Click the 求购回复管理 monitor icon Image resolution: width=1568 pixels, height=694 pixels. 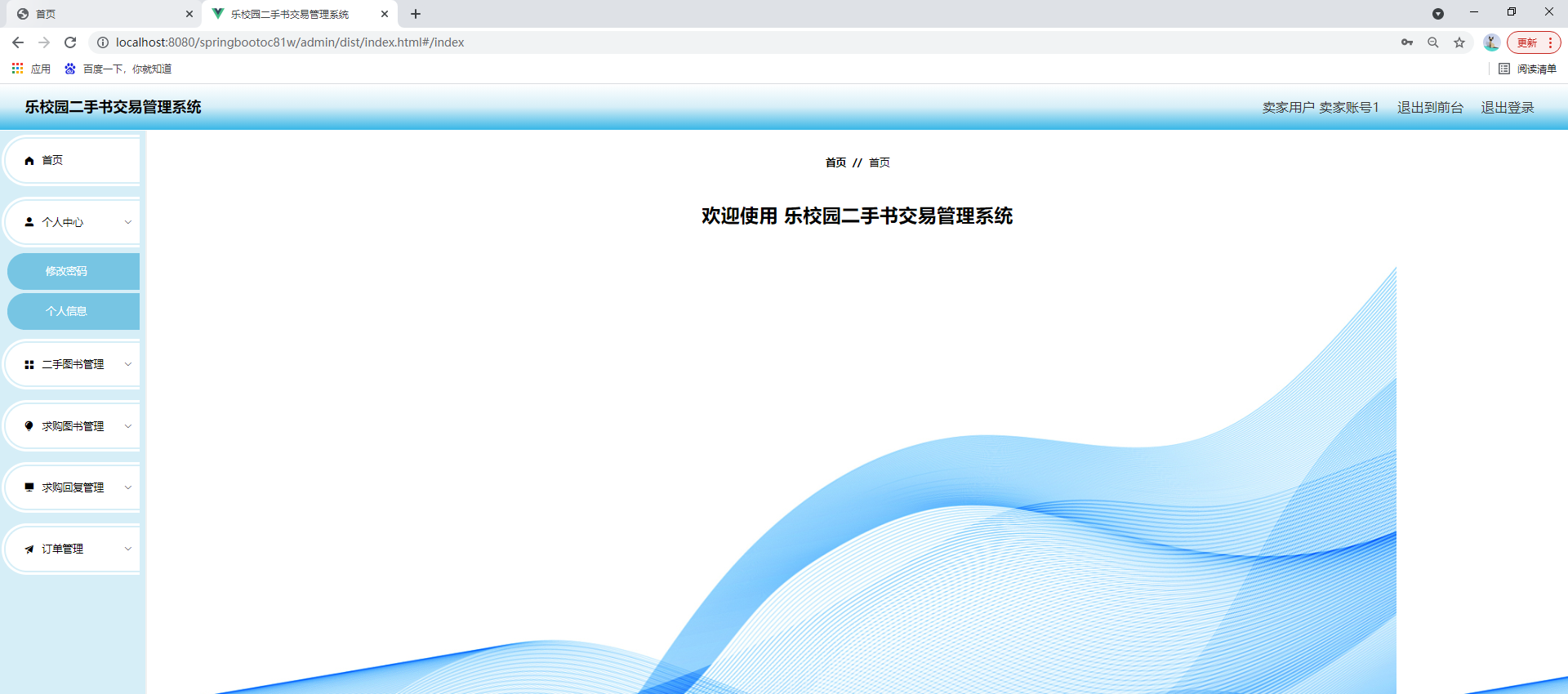point(29,487)
